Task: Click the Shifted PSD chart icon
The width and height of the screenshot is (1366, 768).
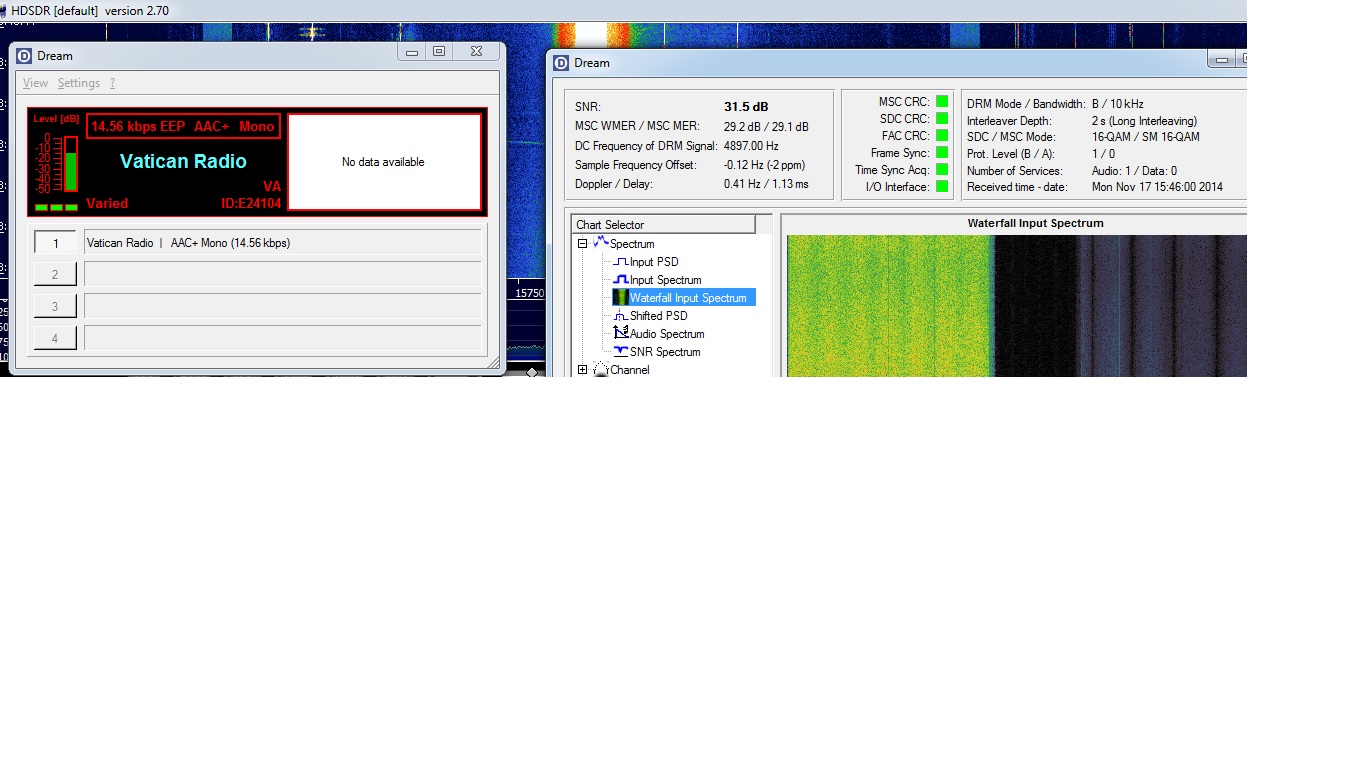Action: [x=620, y=316]
